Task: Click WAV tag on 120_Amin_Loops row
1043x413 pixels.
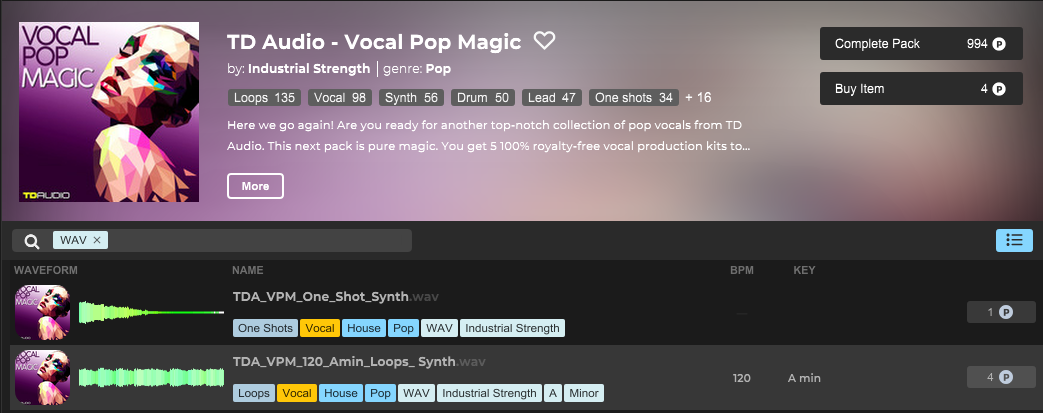Action: [x=416, y=393]
